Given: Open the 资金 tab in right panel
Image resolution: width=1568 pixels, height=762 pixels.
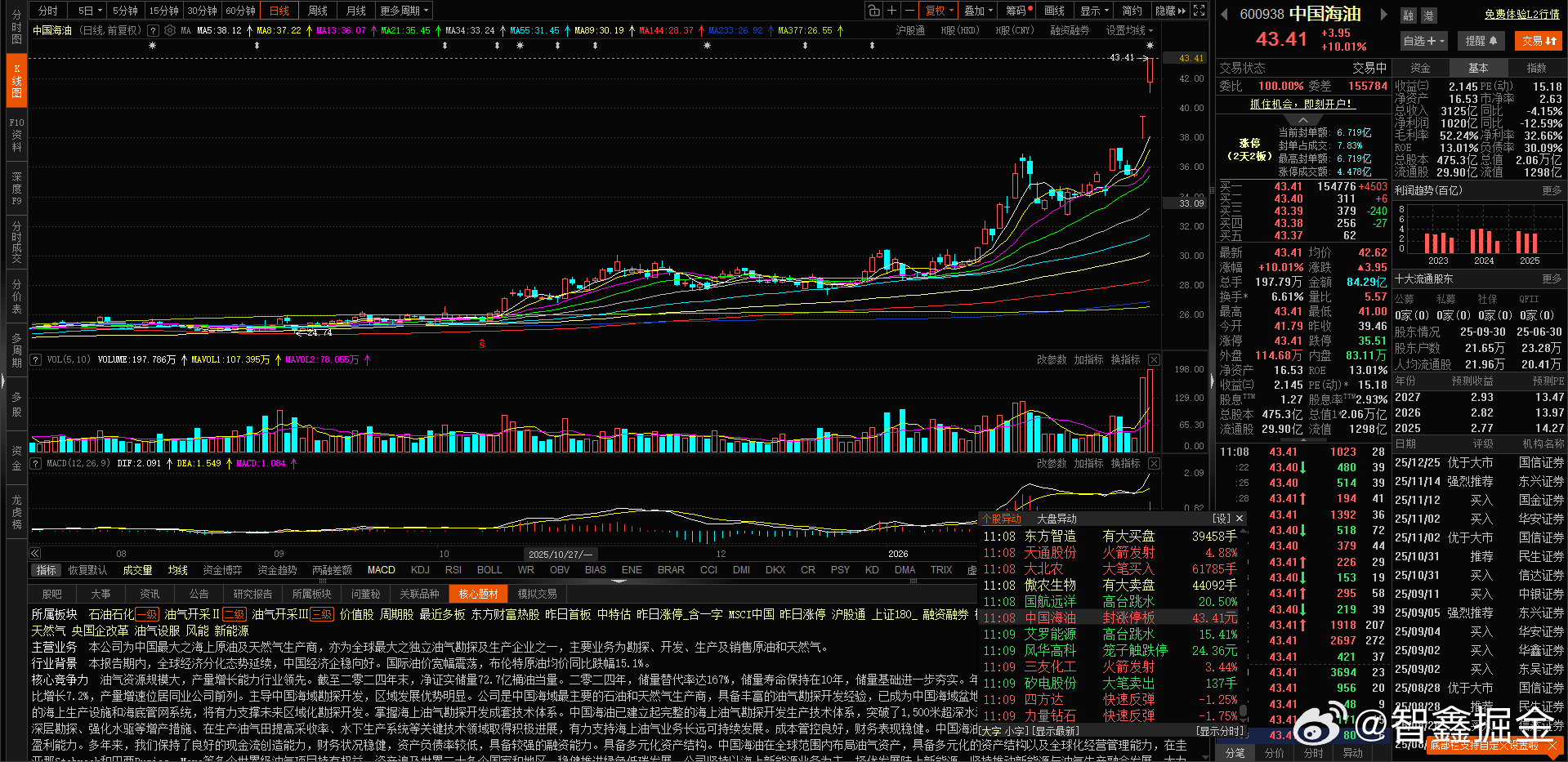Looking at the screenshot, I should pyautogui.click(x=1420, y=68).
